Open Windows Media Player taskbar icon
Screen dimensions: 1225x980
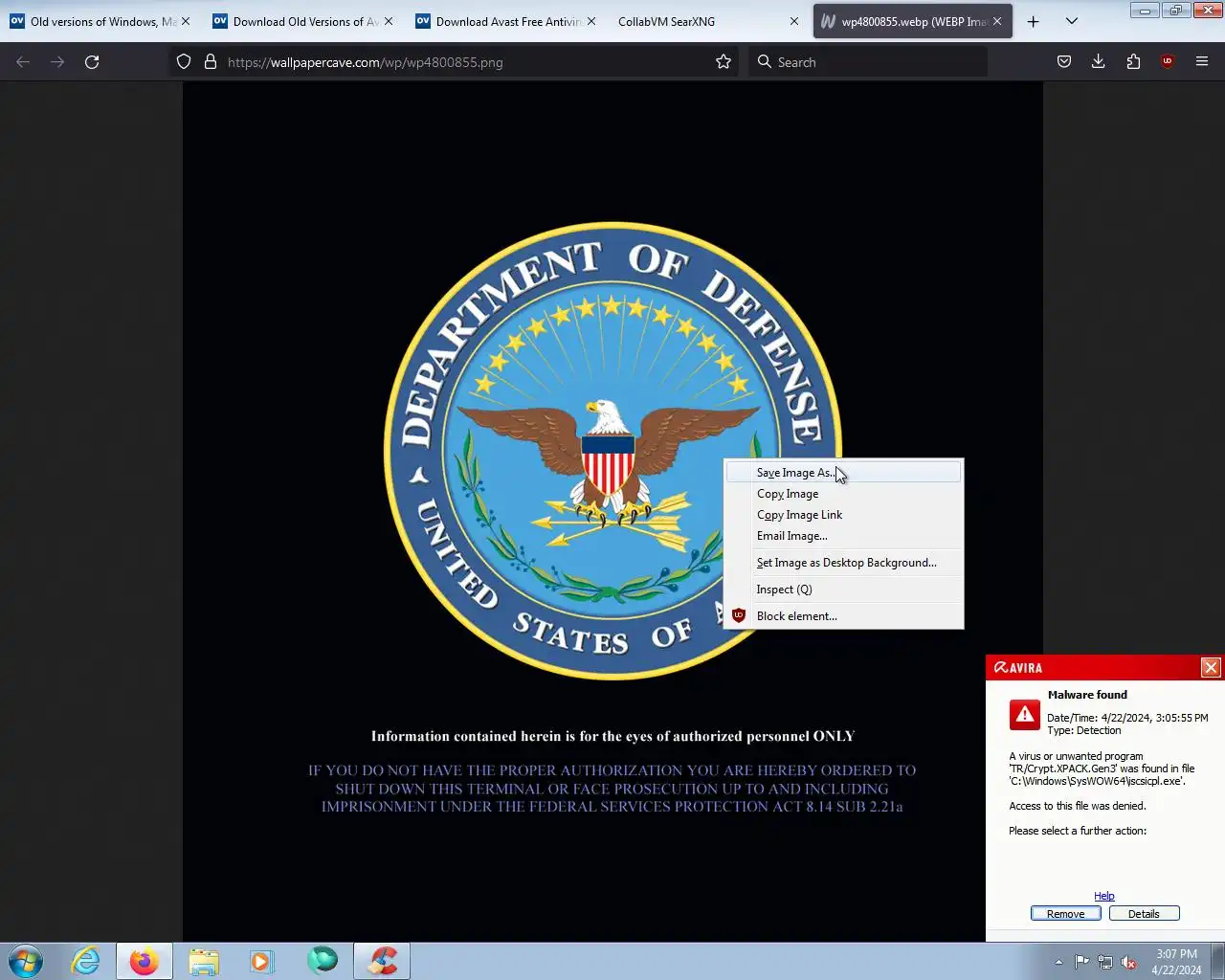pyautogui.click(x=261, y=961)
